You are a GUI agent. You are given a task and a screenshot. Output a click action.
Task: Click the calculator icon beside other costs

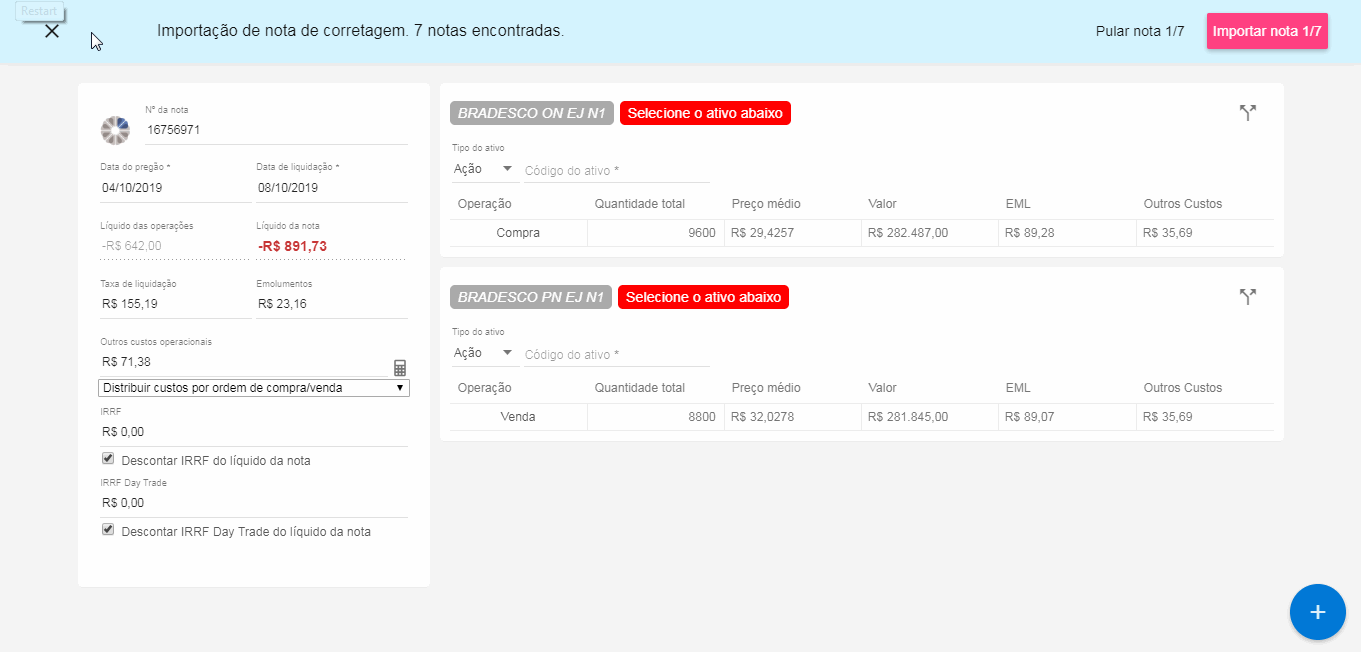tap(400, 367)
